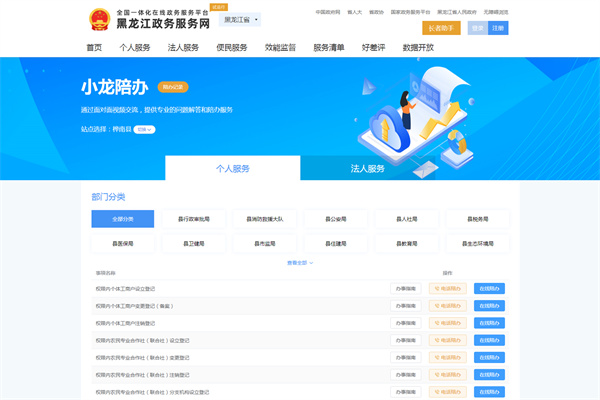Click 在线陪办 for 个体工商户变更登记（备案）
The image size is (600, 400).
click(x=489, y=306)
